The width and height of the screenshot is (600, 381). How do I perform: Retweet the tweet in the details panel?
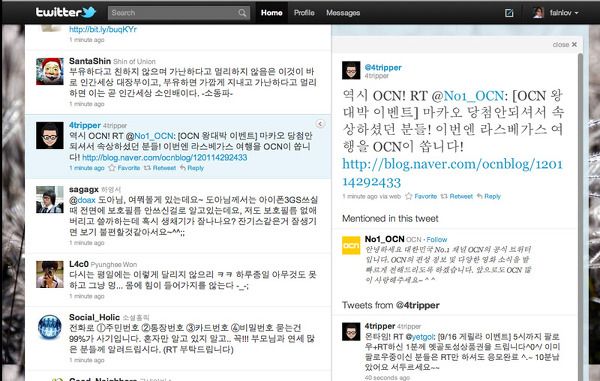[x=457, y=196]
